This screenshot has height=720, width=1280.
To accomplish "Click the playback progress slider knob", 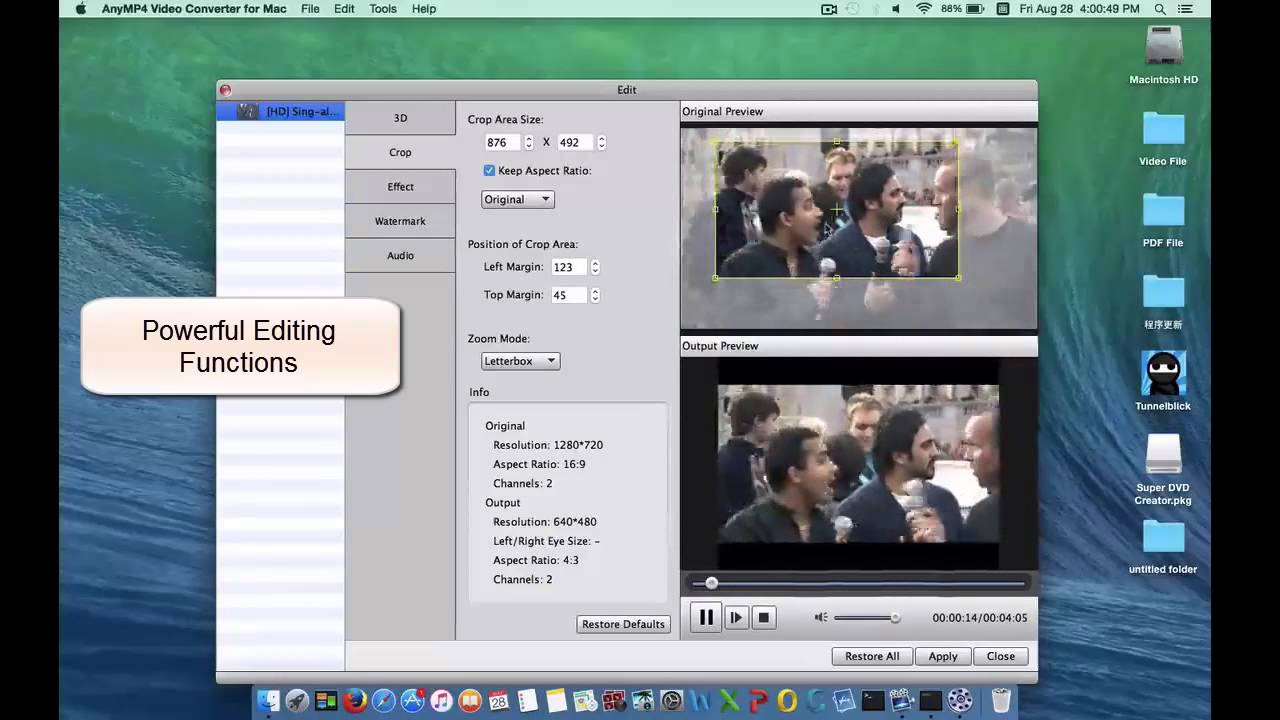I will (712, 583).
